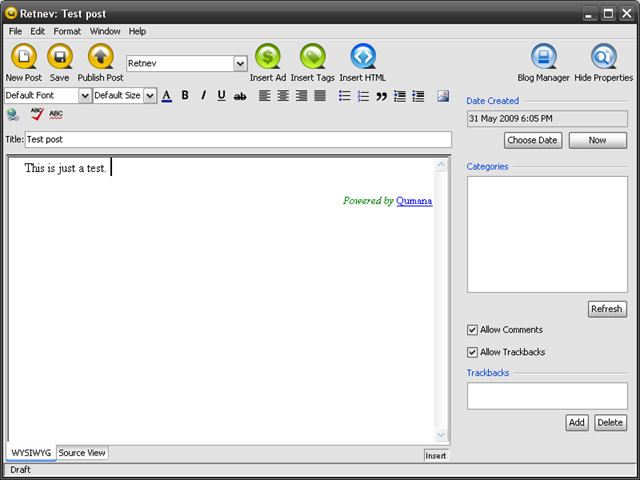
Task: Click the Insert HTML icon
Action: (363, 56)
